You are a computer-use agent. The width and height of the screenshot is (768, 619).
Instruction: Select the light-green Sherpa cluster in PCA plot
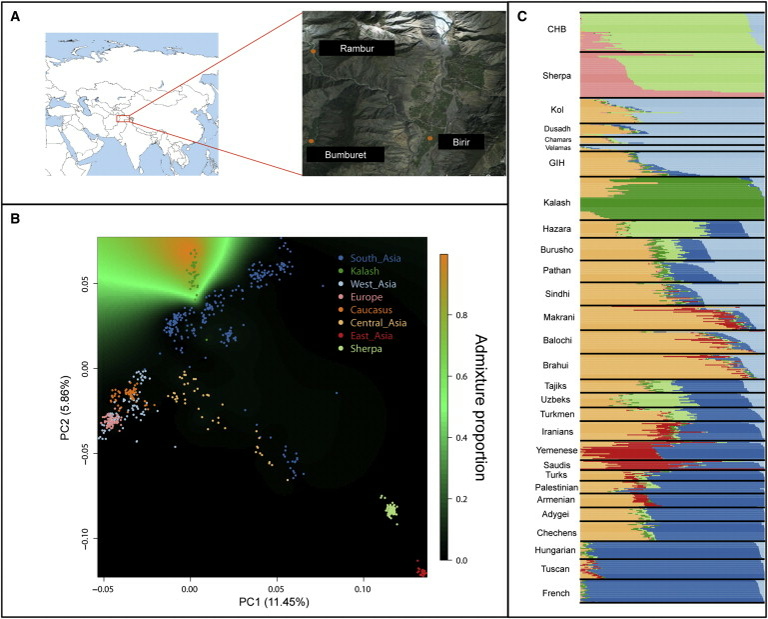point(392,510)
